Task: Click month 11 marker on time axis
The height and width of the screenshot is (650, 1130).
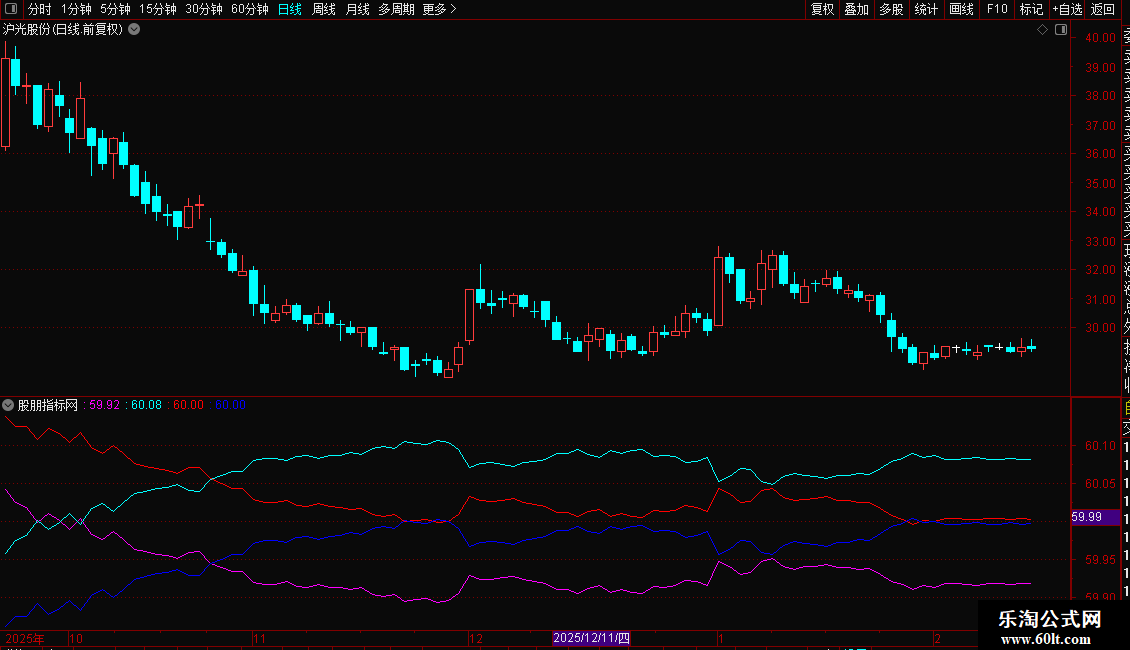Action: pos(259,638)
